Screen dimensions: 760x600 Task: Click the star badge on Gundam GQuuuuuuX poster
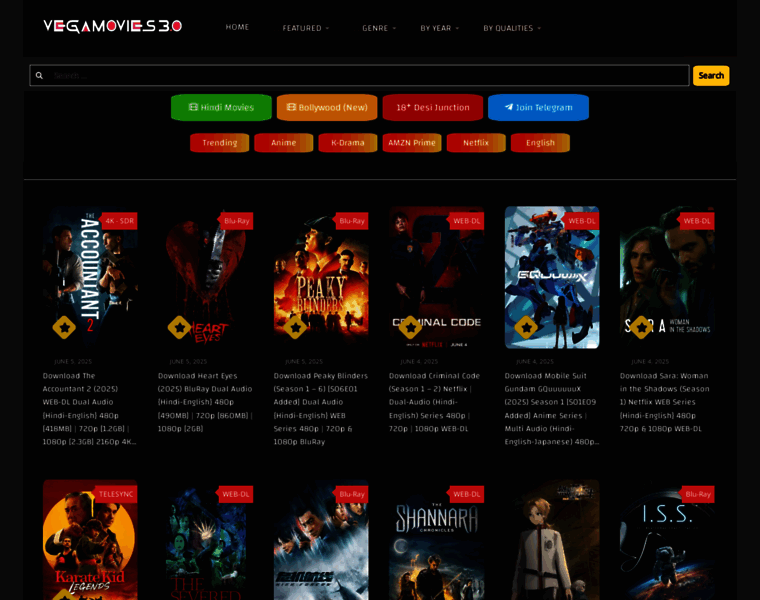click(526, 327)
